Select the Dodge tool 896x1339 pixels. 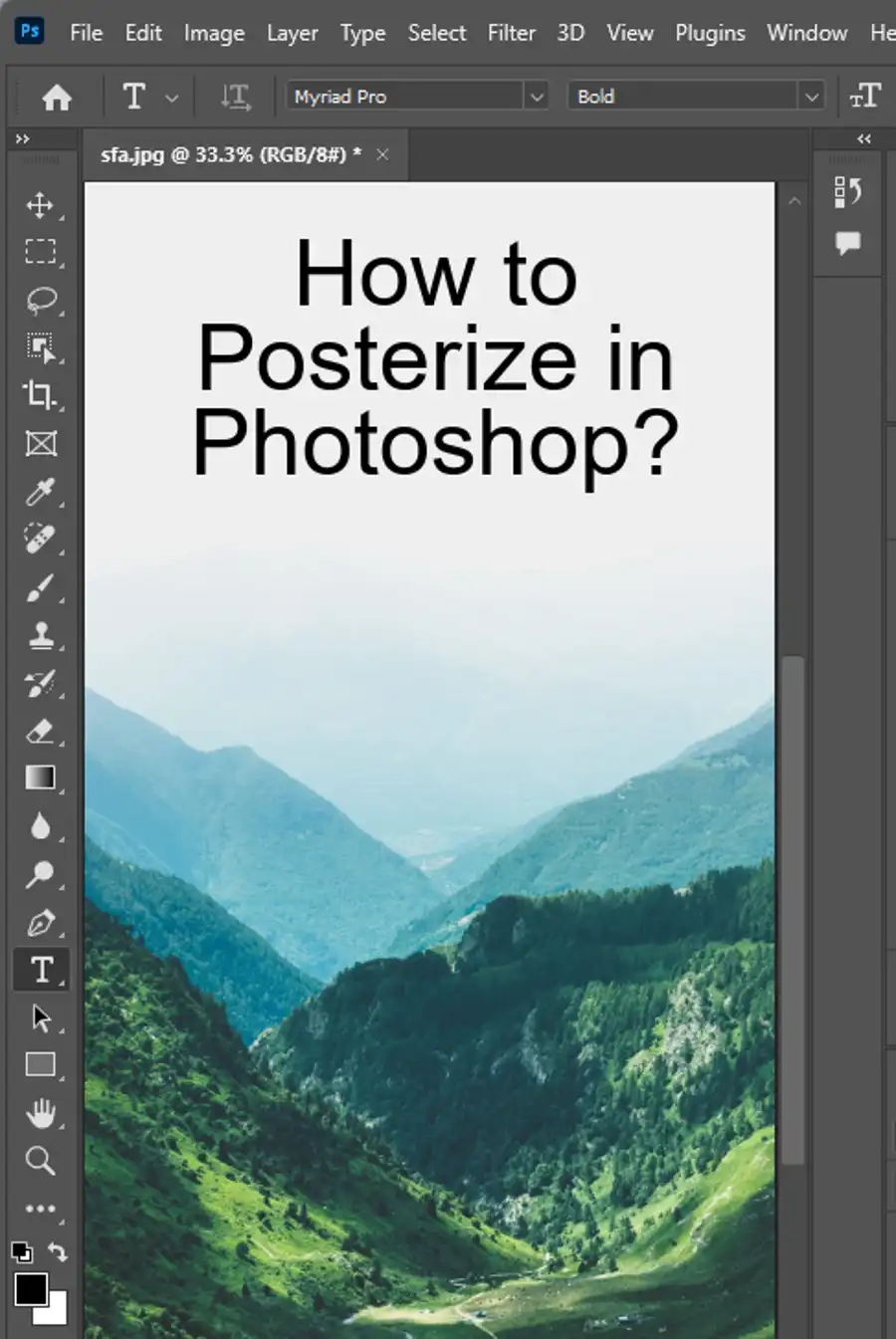click(x=40, y=874)
